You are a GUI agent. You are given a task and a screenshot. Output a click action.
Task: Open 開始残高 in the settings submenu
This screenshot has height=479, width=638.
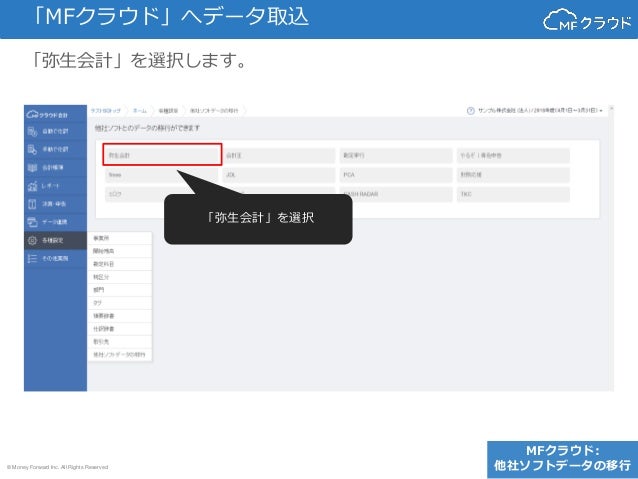point(120,251)
